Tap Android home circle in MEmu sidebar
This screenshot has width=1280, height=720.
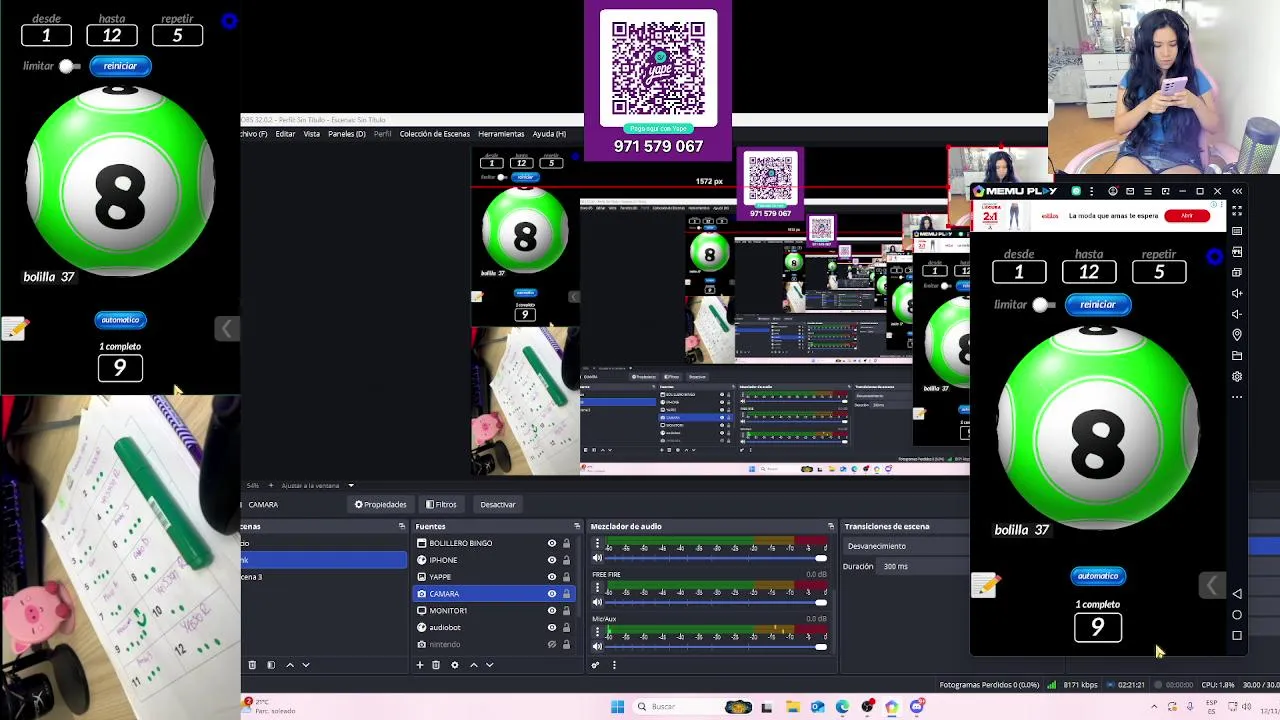click(1237, 615)
